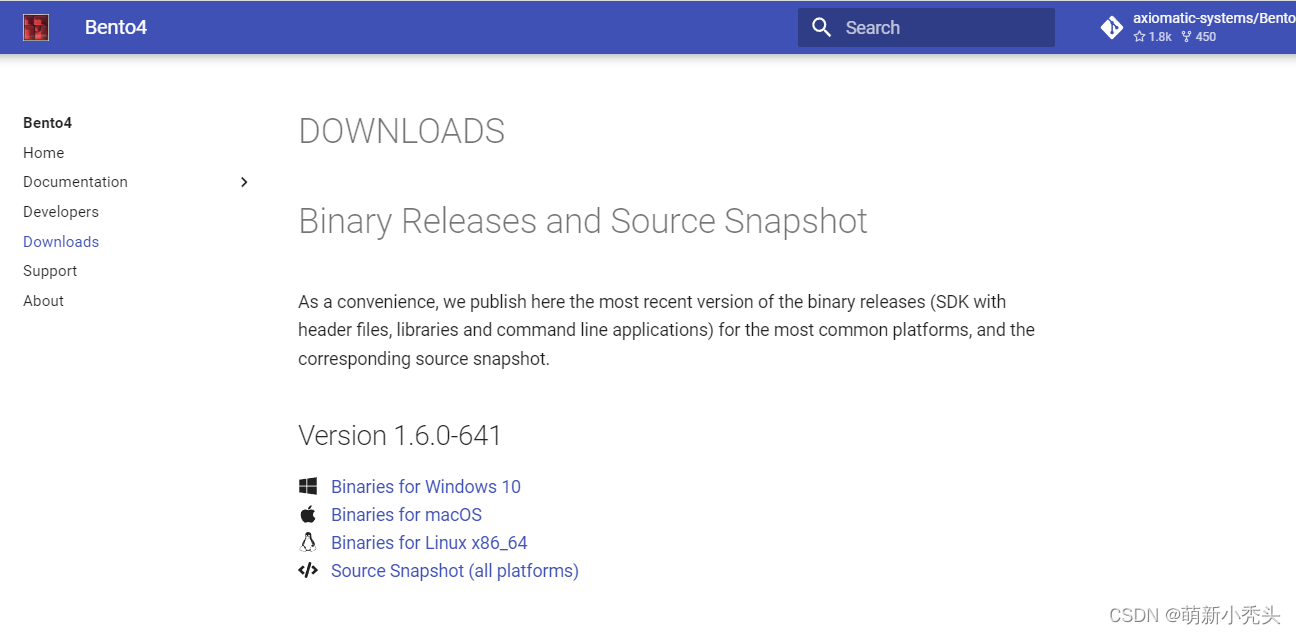Click the Apple logo icon

point(308,514)
